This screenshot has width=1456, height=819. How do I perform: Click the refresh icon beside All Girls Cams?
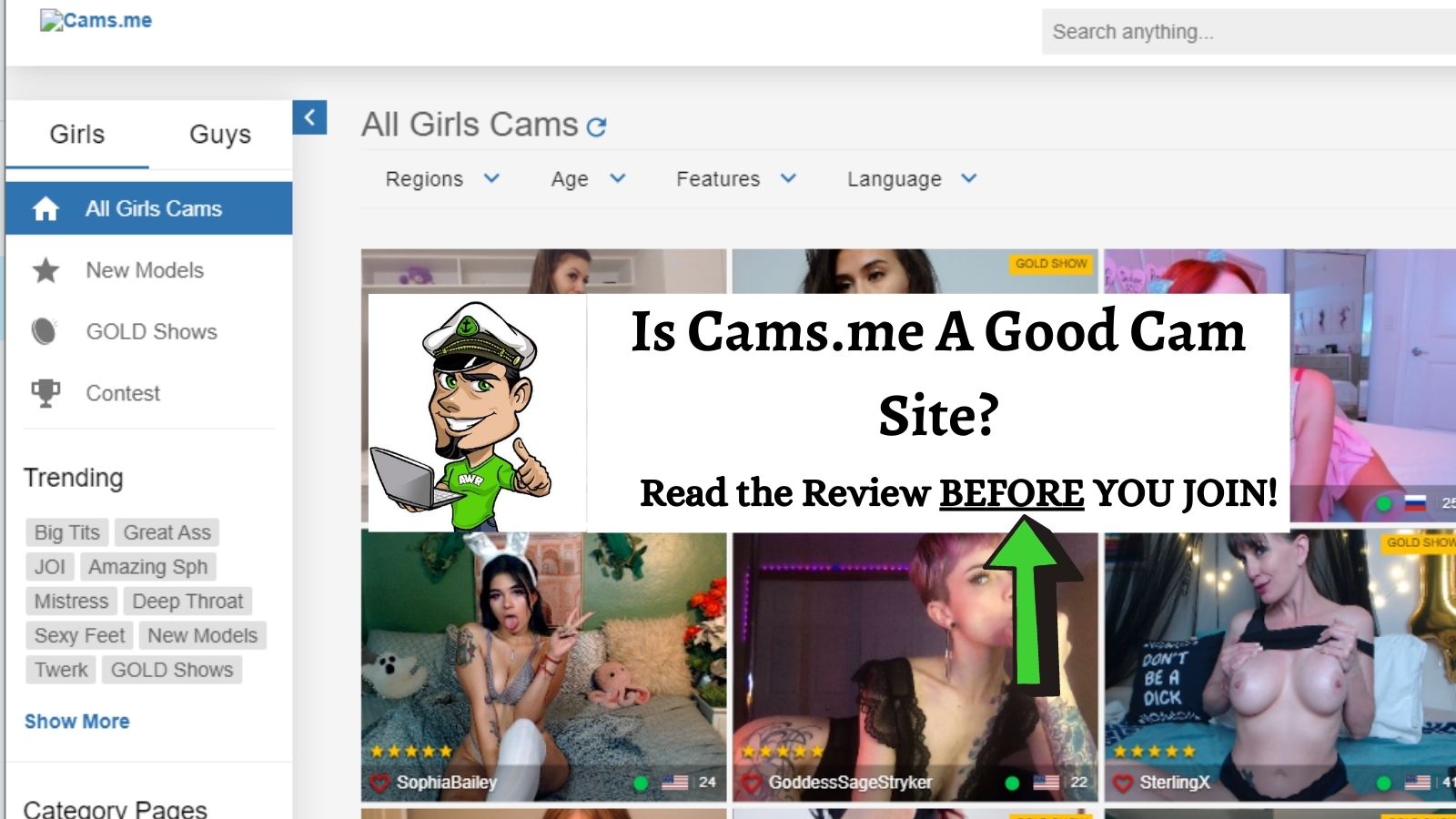[x=596, y=126]
